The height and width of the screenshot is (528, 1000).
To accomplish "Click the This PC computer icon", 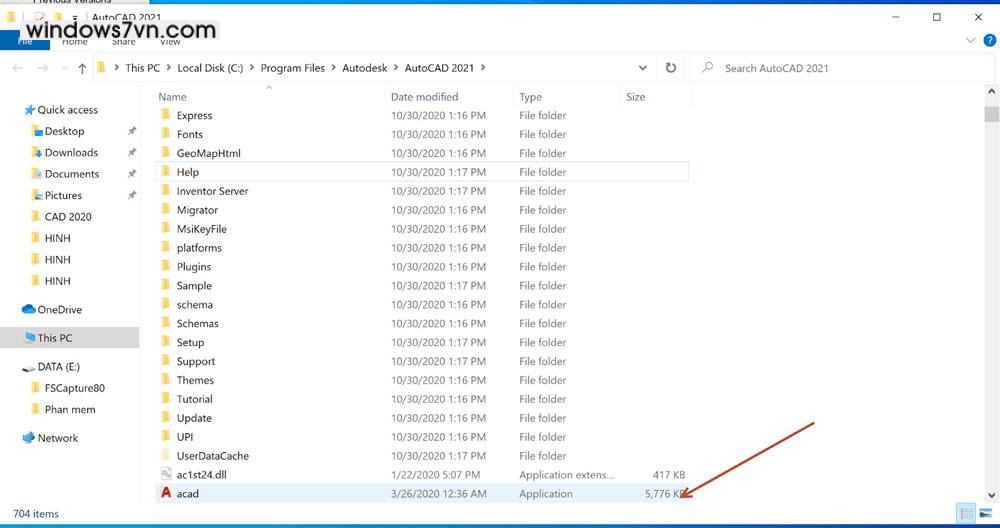I will 29,337.
